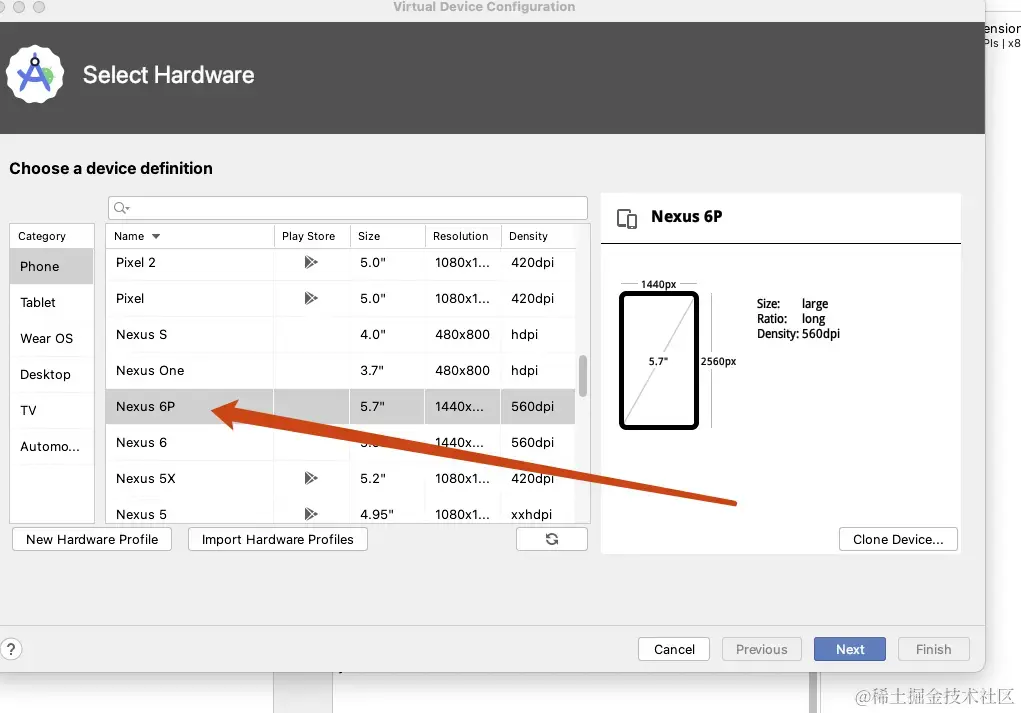Click the device icon beside Nexus 6P title

[x=626, y=218]
